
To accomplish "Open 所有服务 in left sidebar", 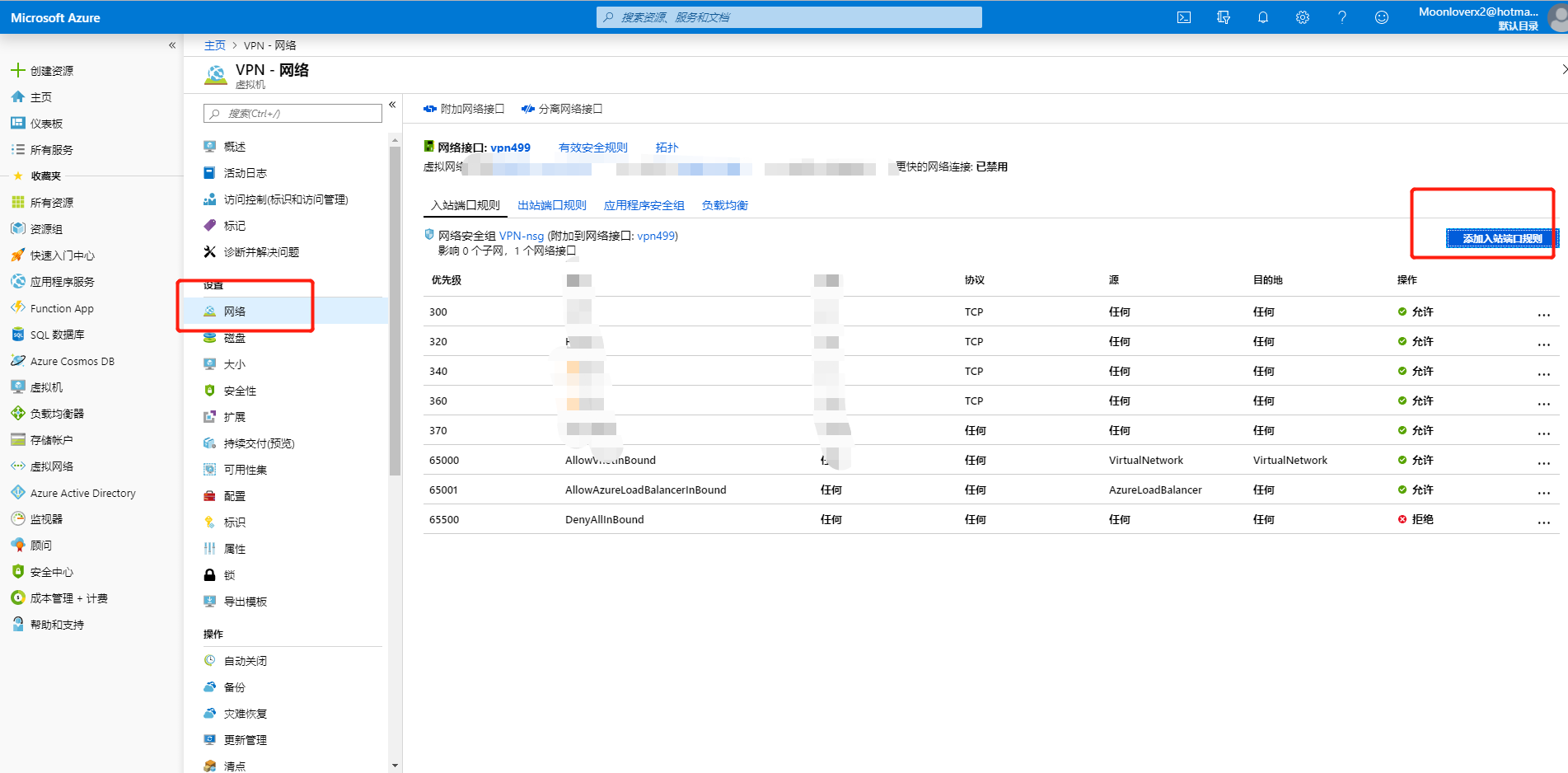I will [51, 150].
